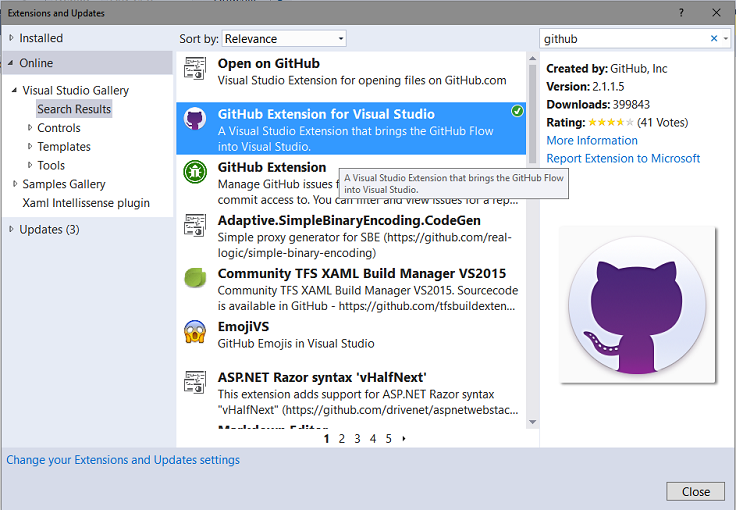Select the EmojiVS result title
This screenshot has width=736, height=510.
click(x=243, y=327)
